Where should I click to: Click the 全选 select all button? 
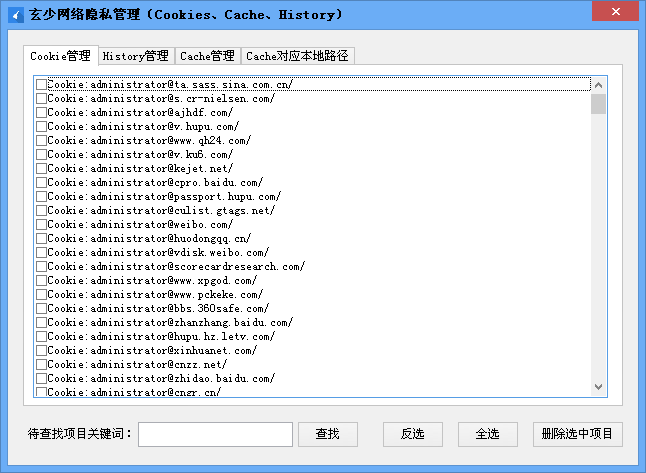coord(488,434)
